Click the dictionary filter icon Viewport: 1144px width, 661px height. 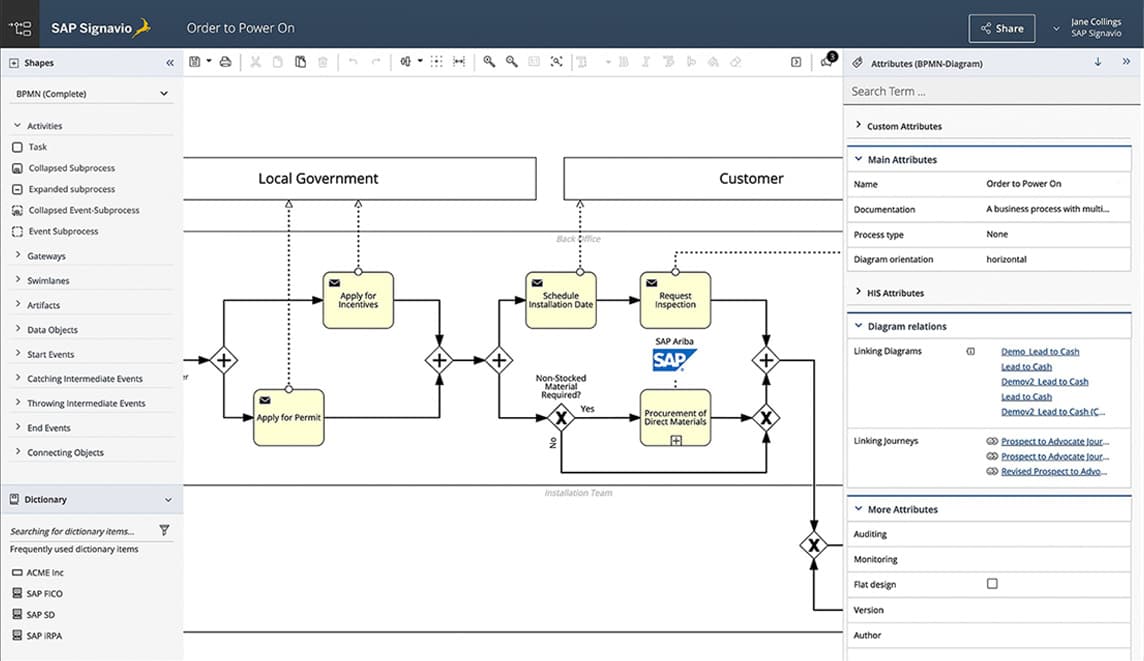pos(164,530)
